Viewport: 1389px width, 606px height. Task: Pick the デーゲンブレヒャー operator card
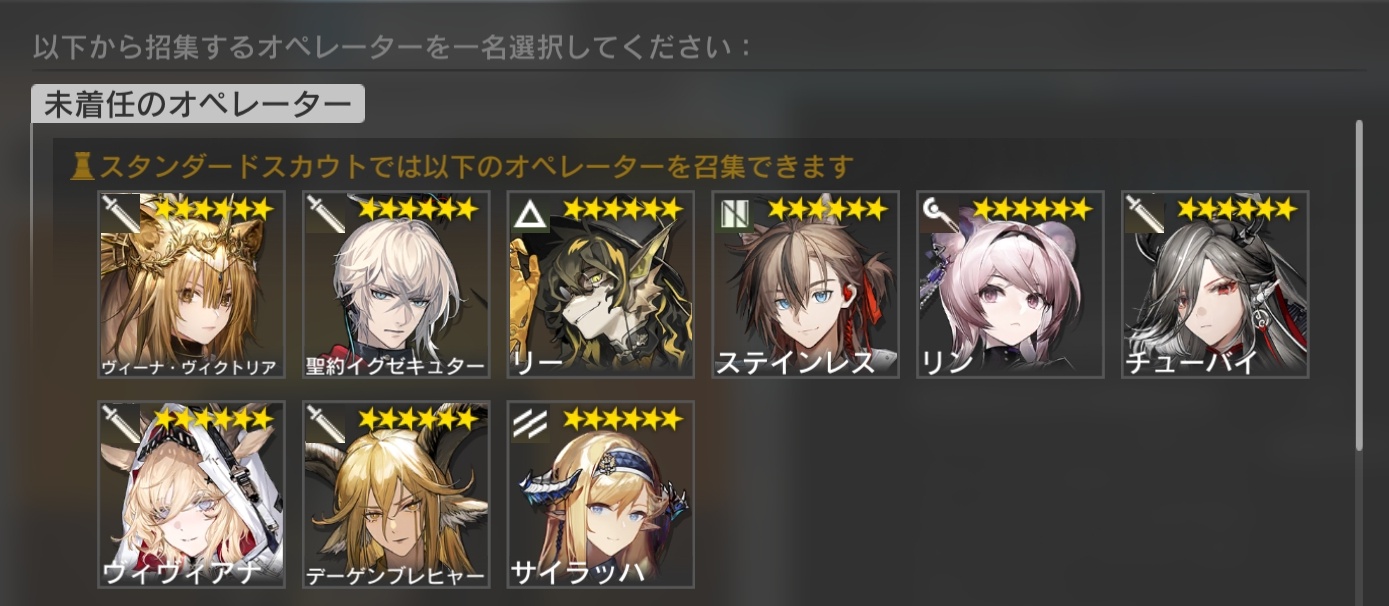(396, 494)
